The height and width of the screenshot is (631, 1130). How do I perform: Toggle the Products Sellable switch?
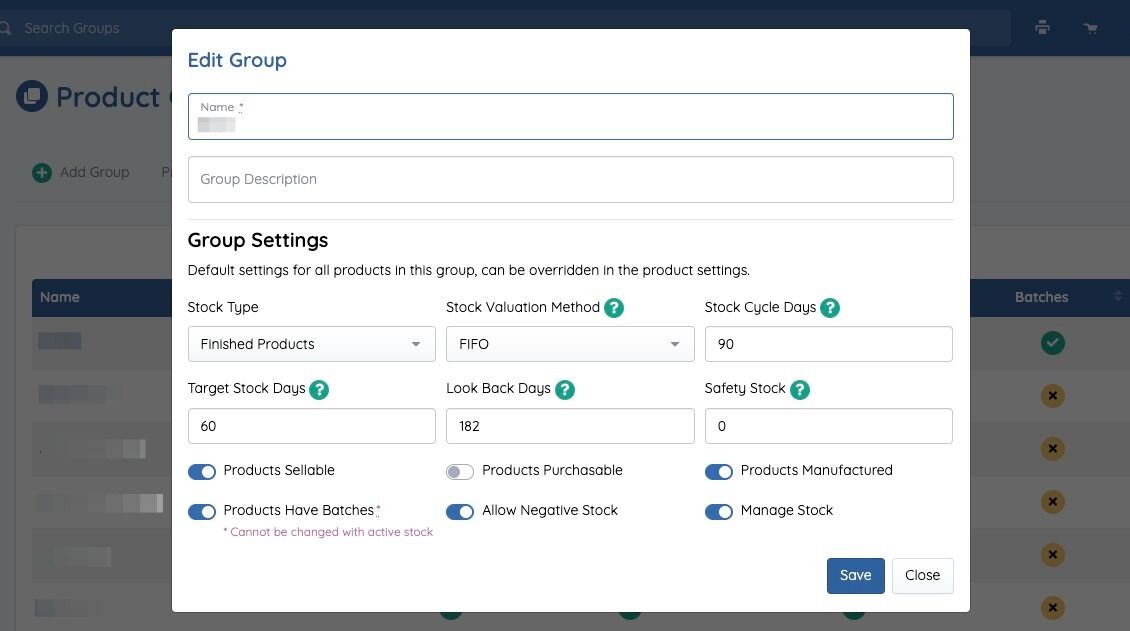tap(202, 471)
